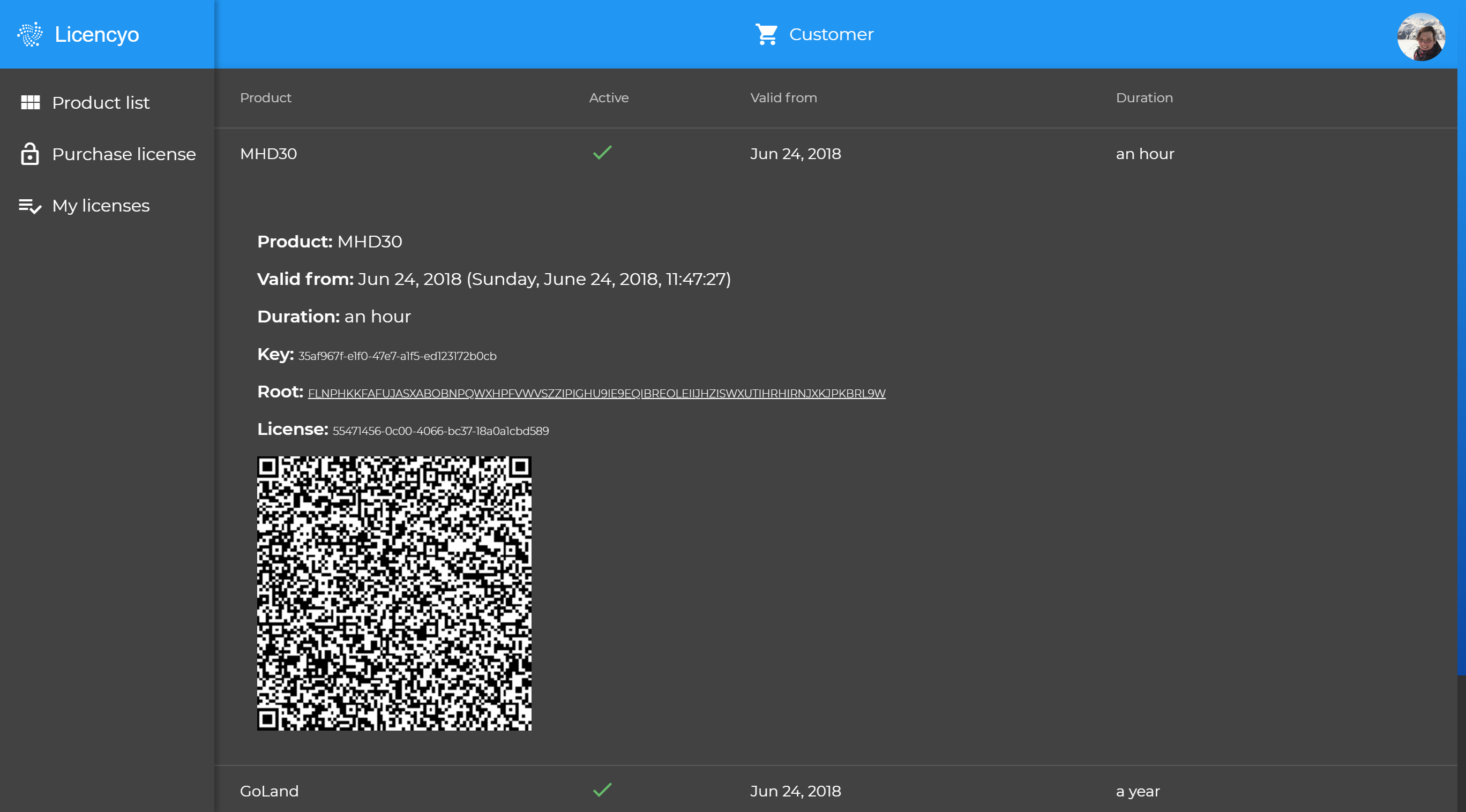
Task: Select My licenses in sidebar
Action: point(101,206)
